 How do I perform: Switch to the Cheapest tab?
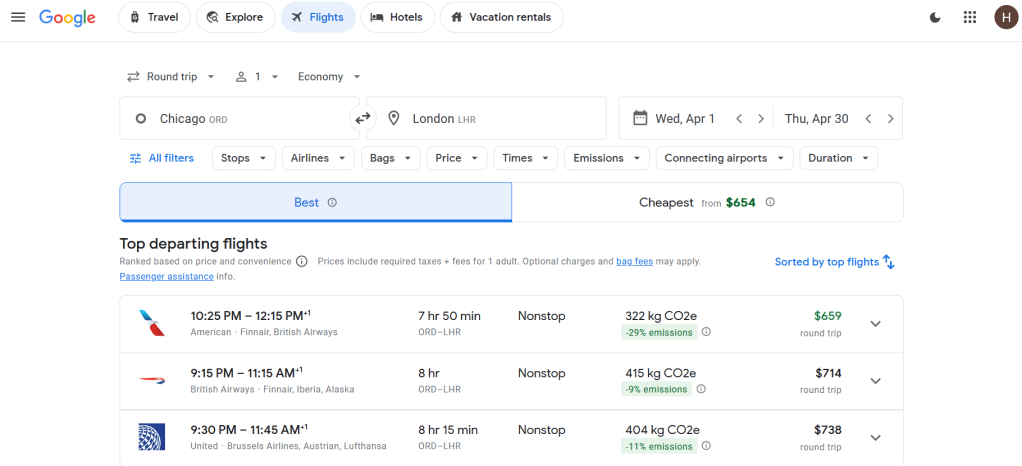pyautogui.click(x=707, y=202)
